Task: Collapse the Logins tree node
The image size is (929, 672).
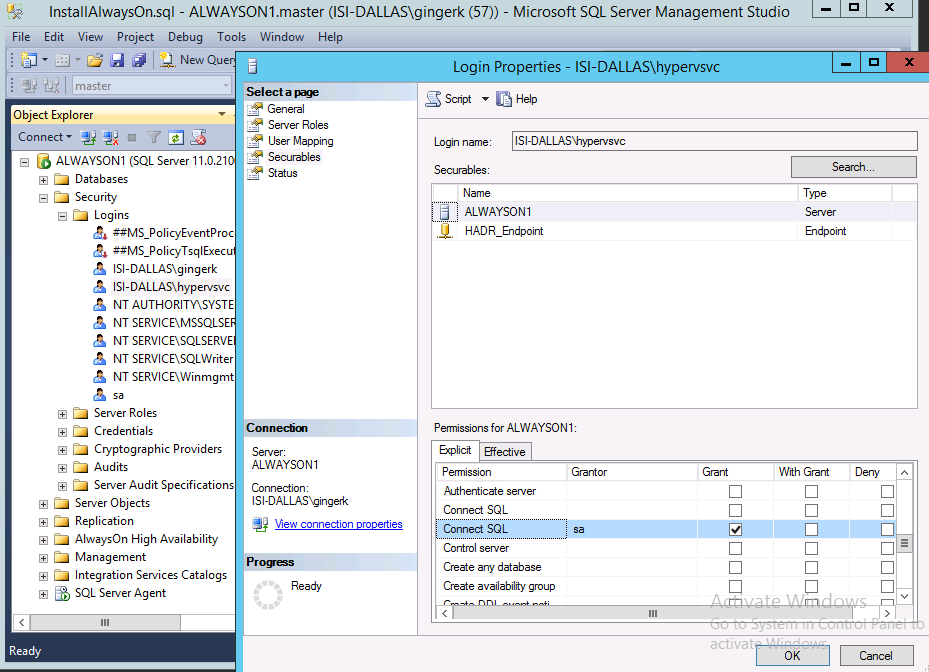Action: (x=62, y=216)
